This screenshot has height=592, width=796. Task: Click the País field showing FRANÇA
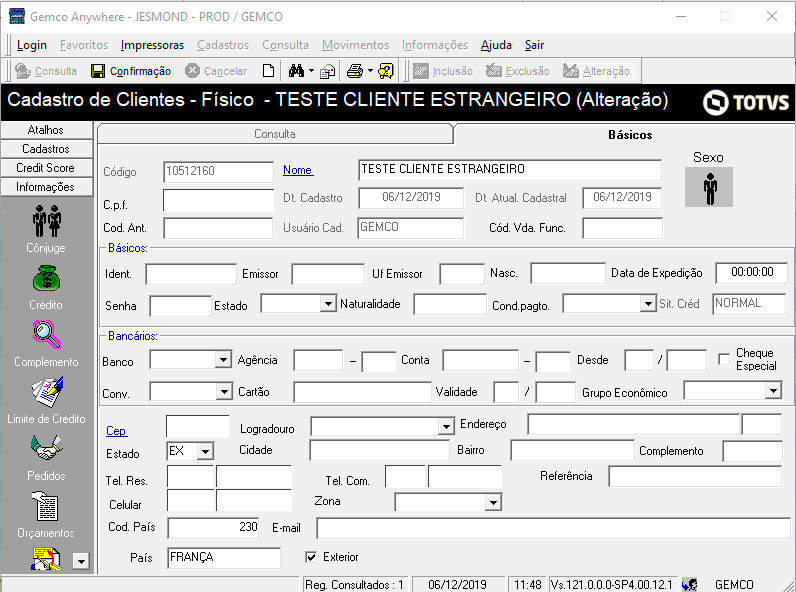224,557
